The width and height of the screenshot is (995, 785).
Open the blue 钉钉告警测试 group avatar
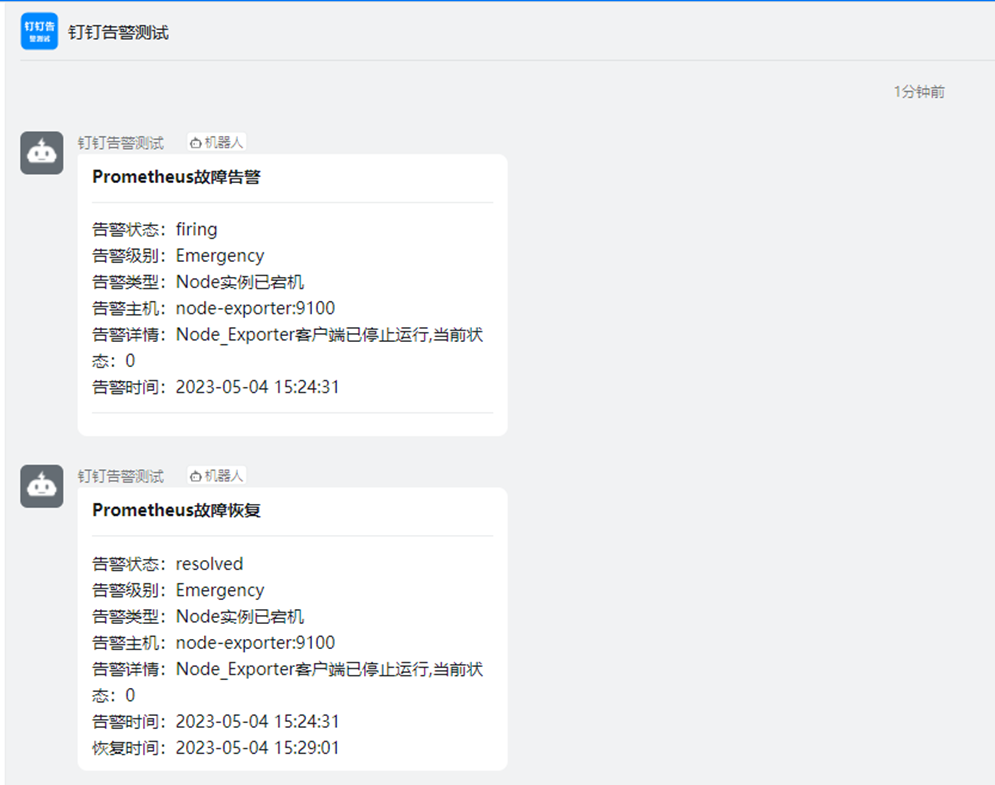click(39, 31)
